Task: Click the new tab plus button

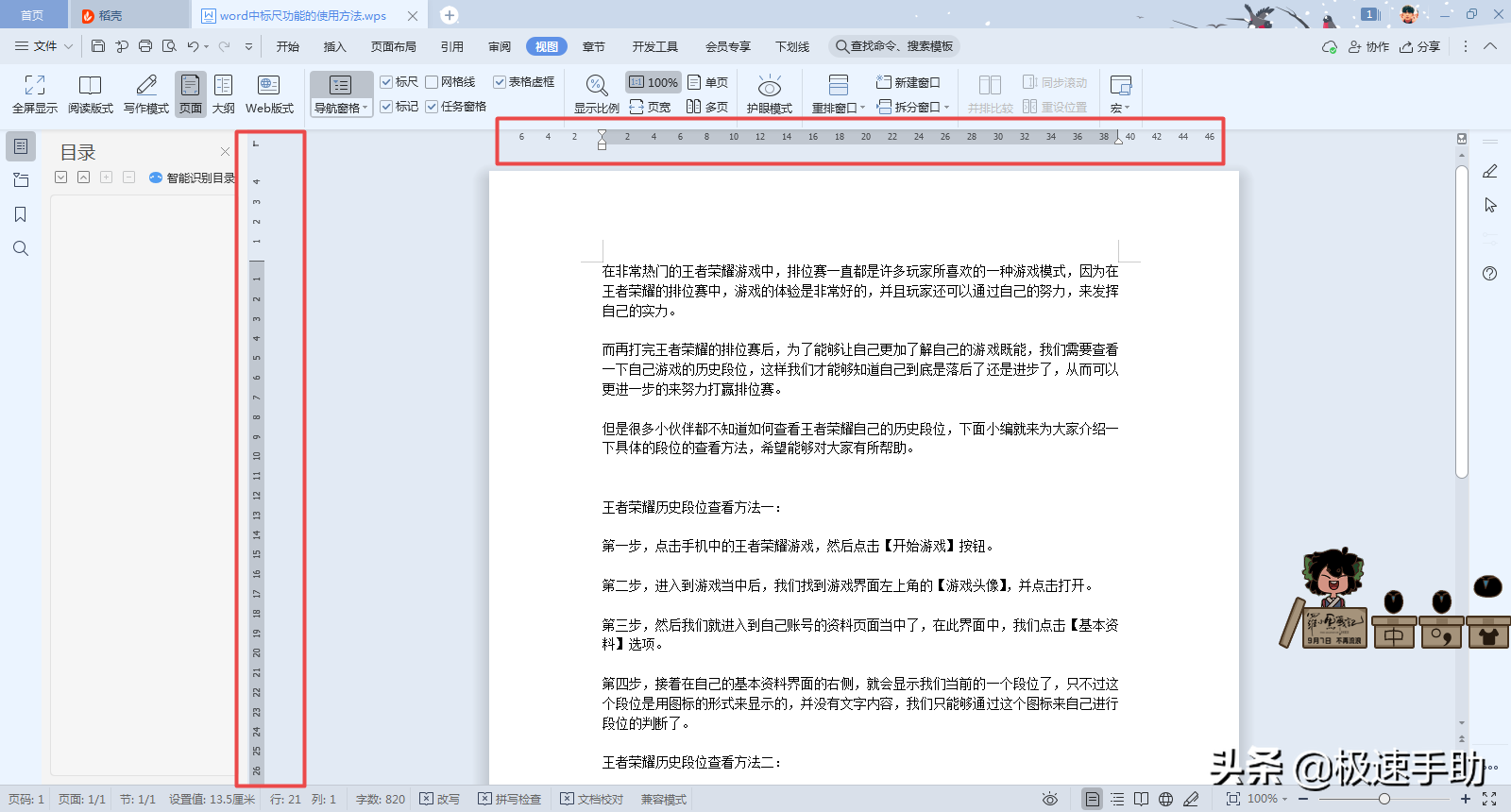Action: tap(450, 15)
